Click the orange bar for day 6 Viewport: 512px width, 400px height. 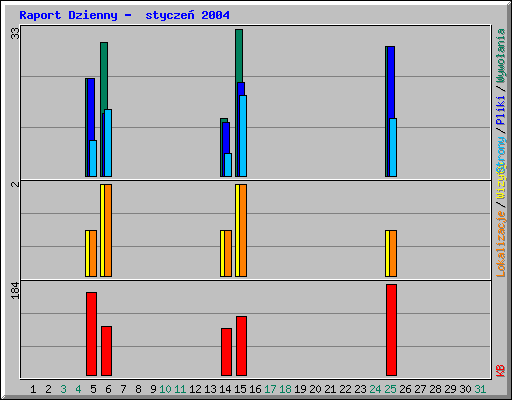[108, 230]
